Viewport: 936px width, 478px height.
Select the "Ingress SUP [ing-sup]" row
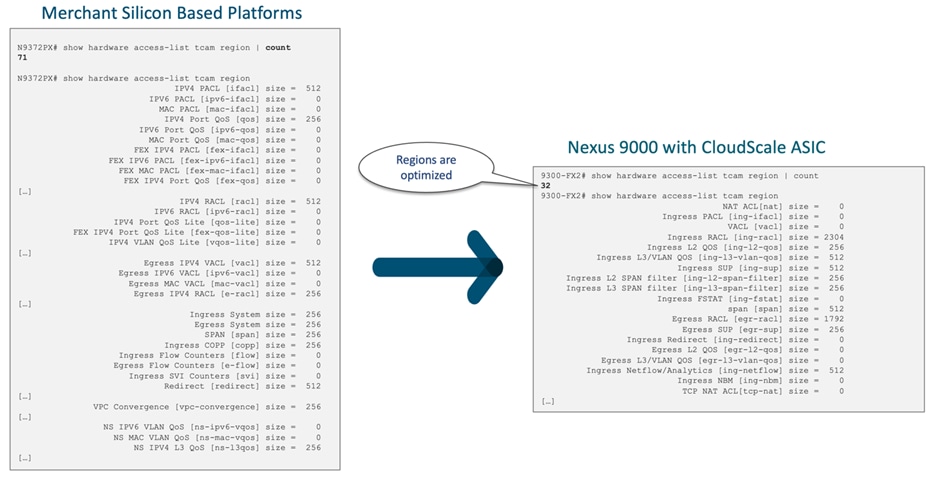(x=761, y=268)
